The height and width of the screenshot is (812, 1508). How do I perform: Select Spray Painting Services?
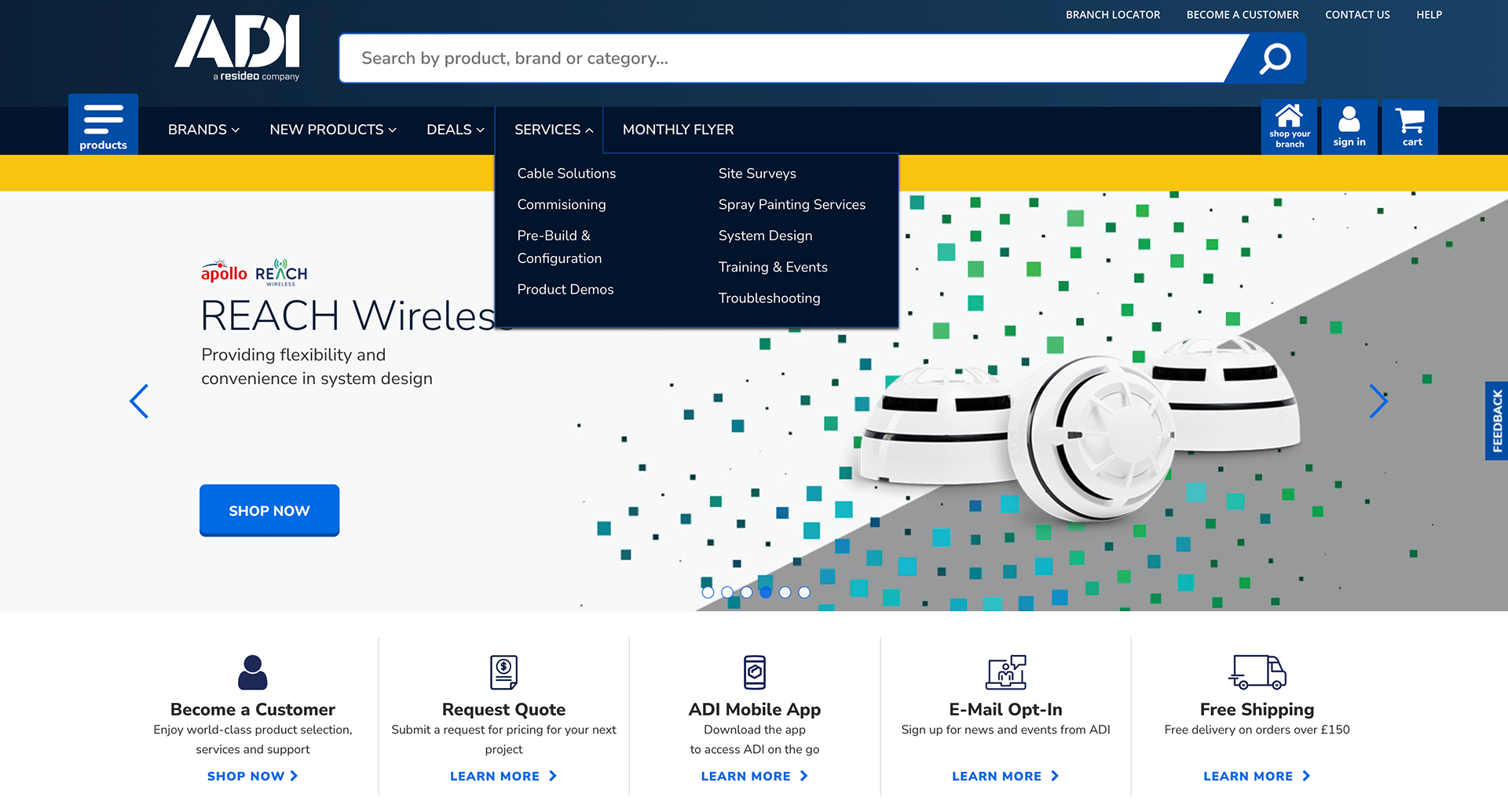pyautogui.click(x=792, y=204)
